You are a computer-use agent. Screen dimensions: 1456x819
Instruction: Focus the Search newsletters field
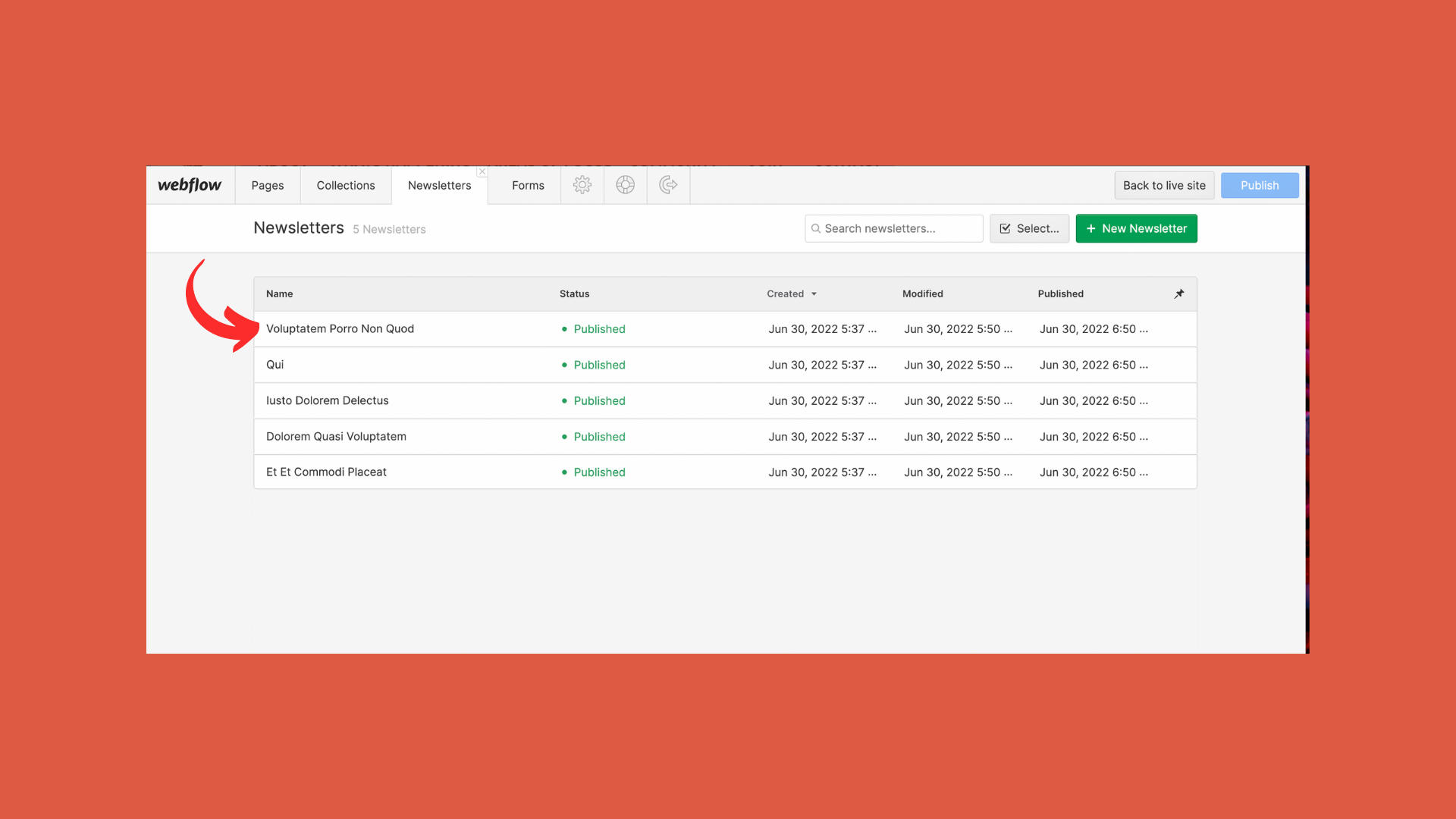coord(899,229)
